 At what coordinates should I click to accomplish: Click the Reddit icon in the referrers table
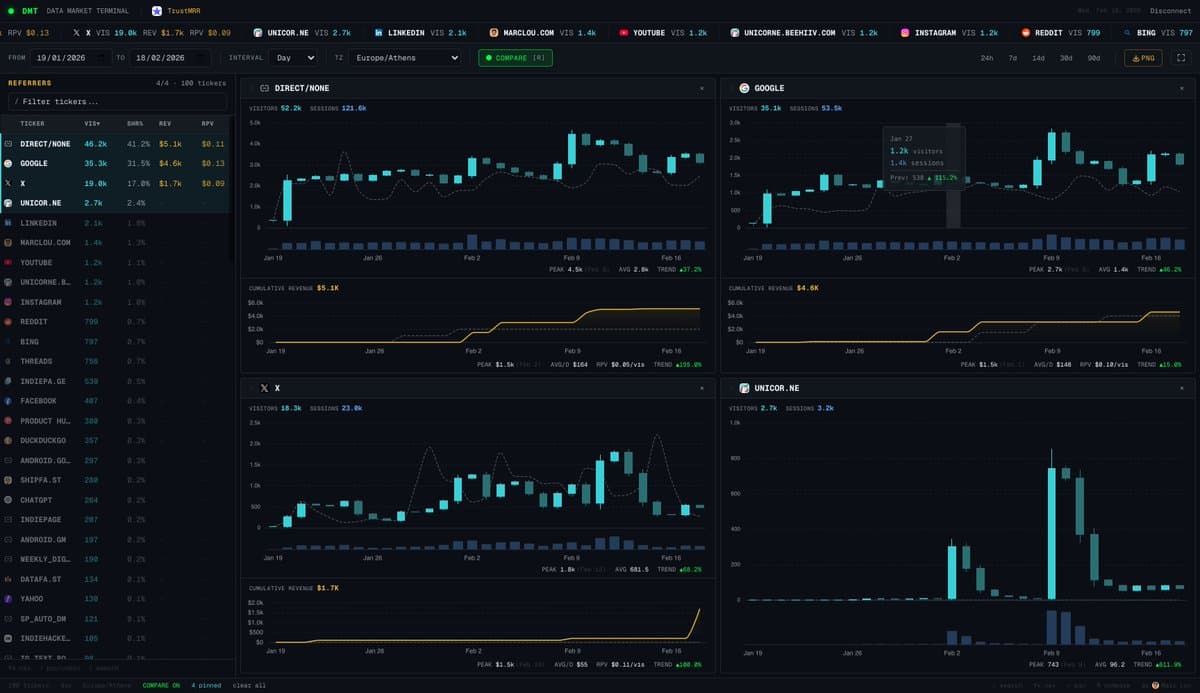[8, 322]
